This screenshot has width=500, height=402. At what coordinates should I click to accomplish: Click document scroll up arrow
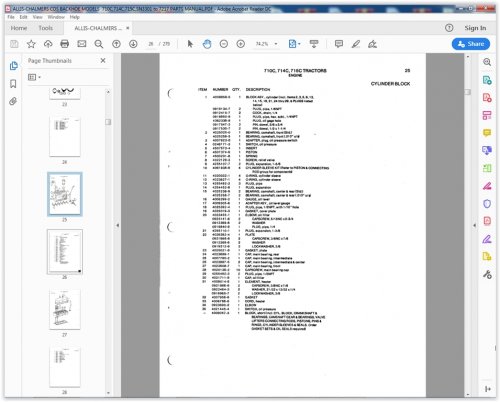click(x=468, y=57)
